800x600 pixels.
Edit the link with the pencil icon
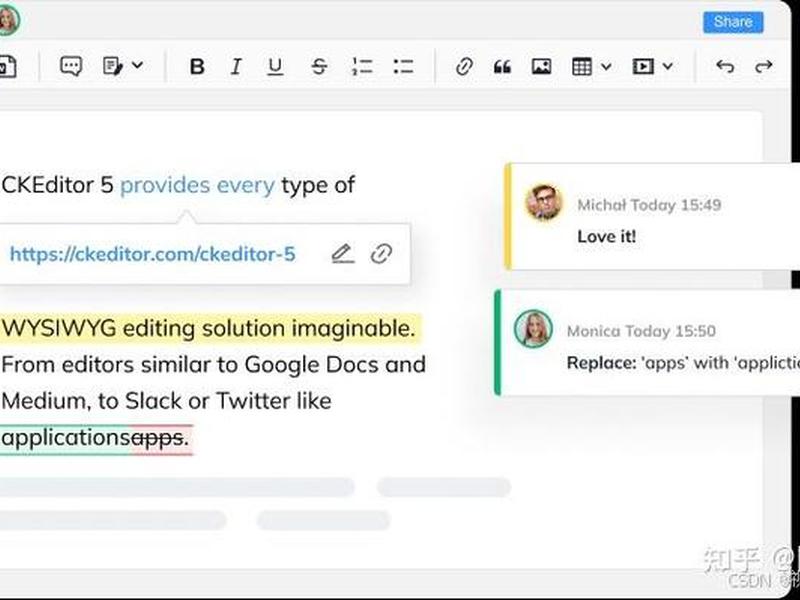point(342,254)
